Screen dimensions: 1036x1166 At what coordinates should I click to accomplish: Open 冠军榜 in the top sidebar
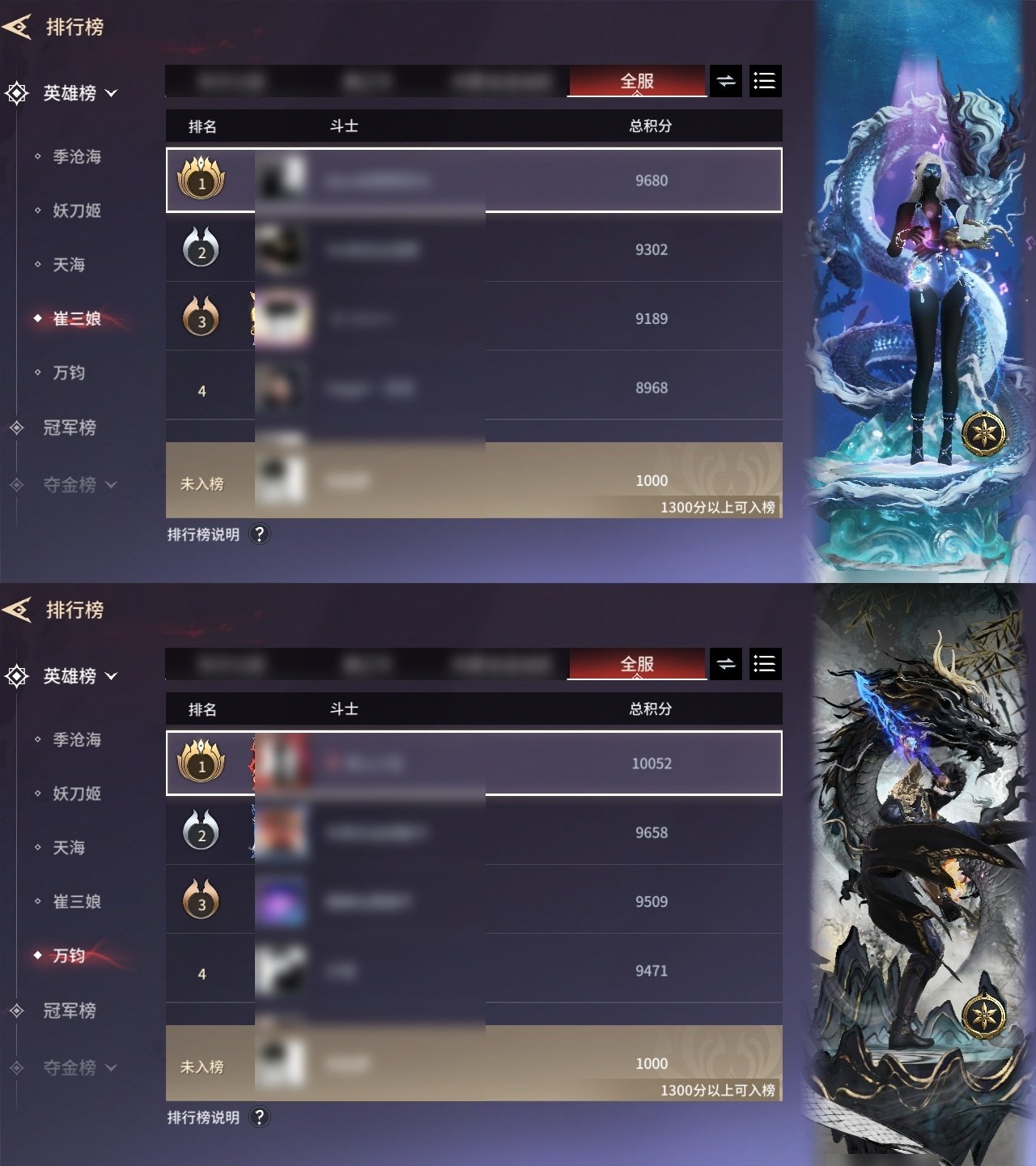pos(70,427)
